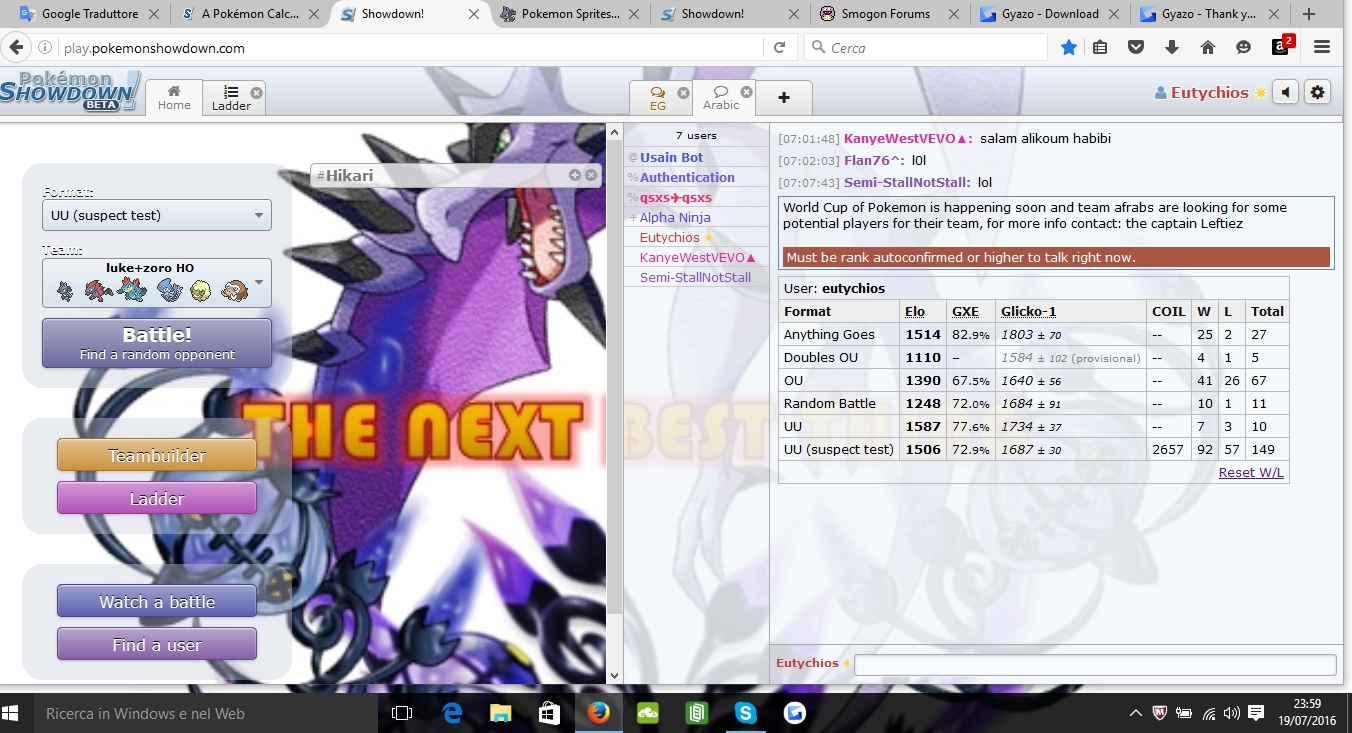Click the URL address bar
1352x733 pixels.
[x=410, y=47]
